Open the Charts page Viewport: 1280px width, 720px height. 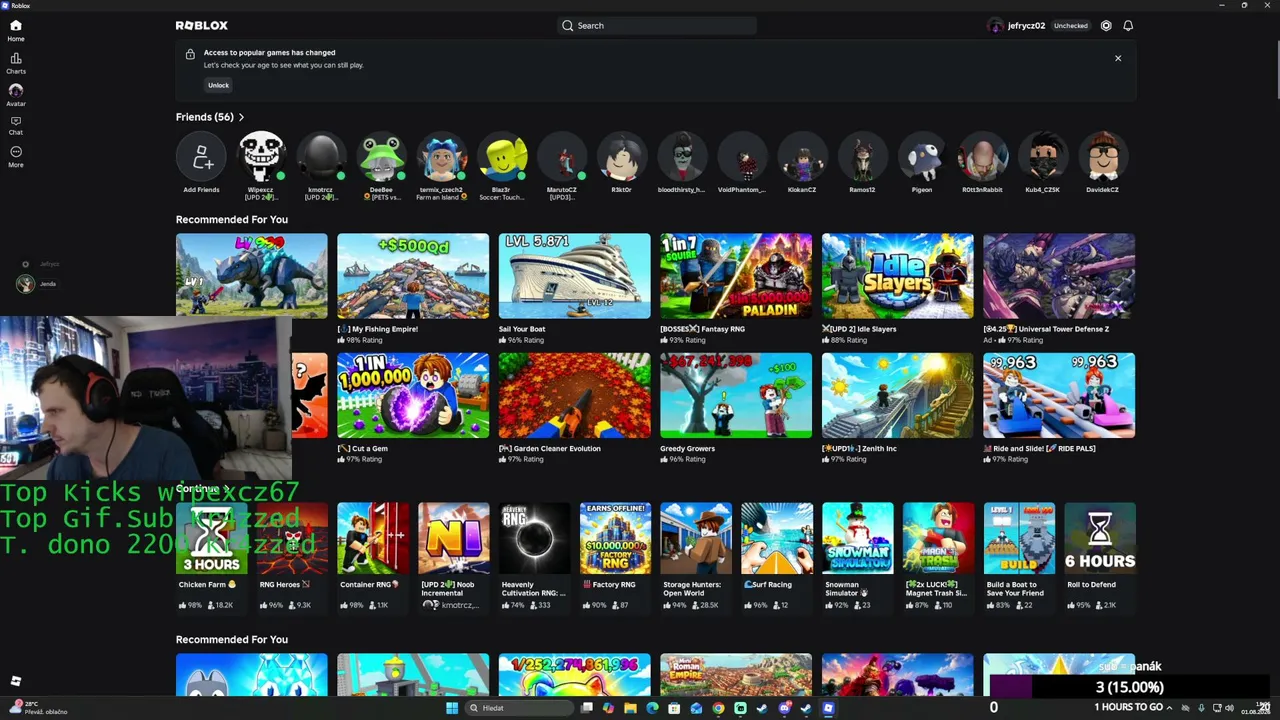(16, 63)
